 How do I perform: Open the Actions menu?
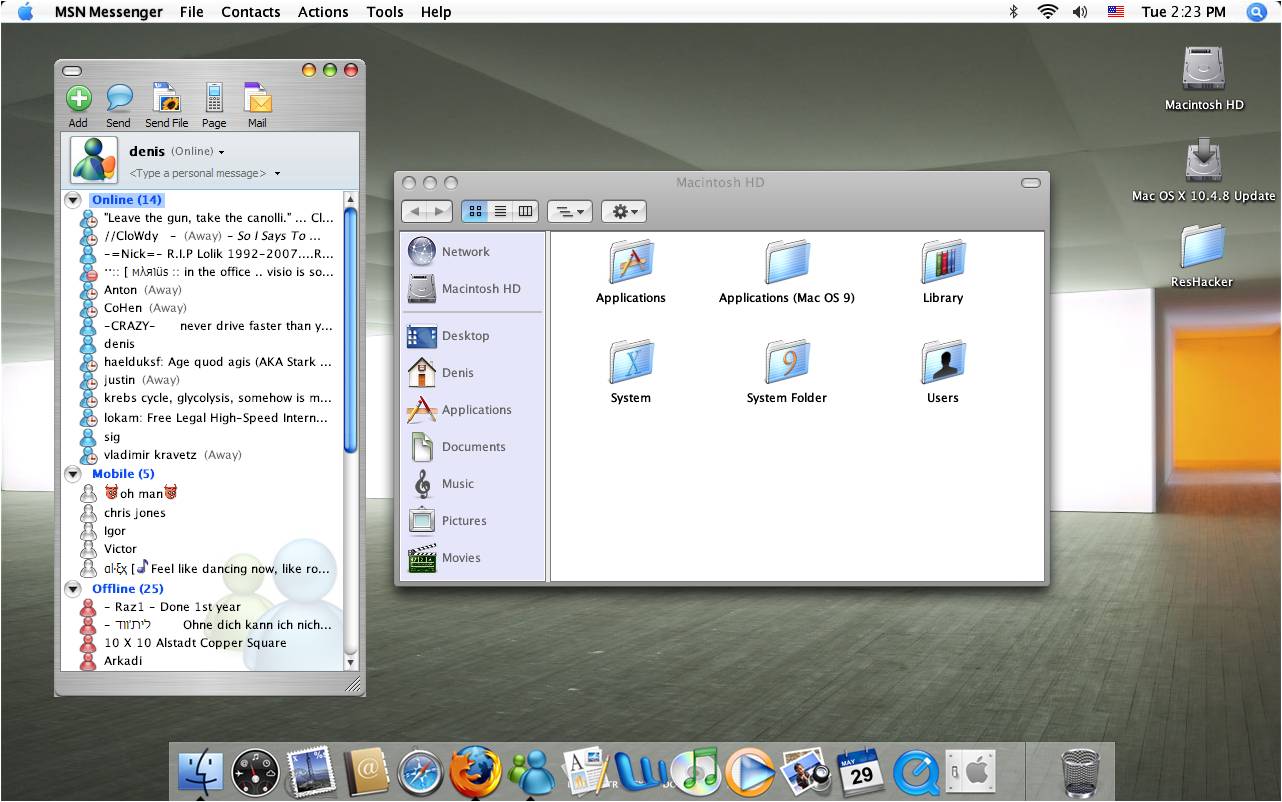(x=323, y=12)
